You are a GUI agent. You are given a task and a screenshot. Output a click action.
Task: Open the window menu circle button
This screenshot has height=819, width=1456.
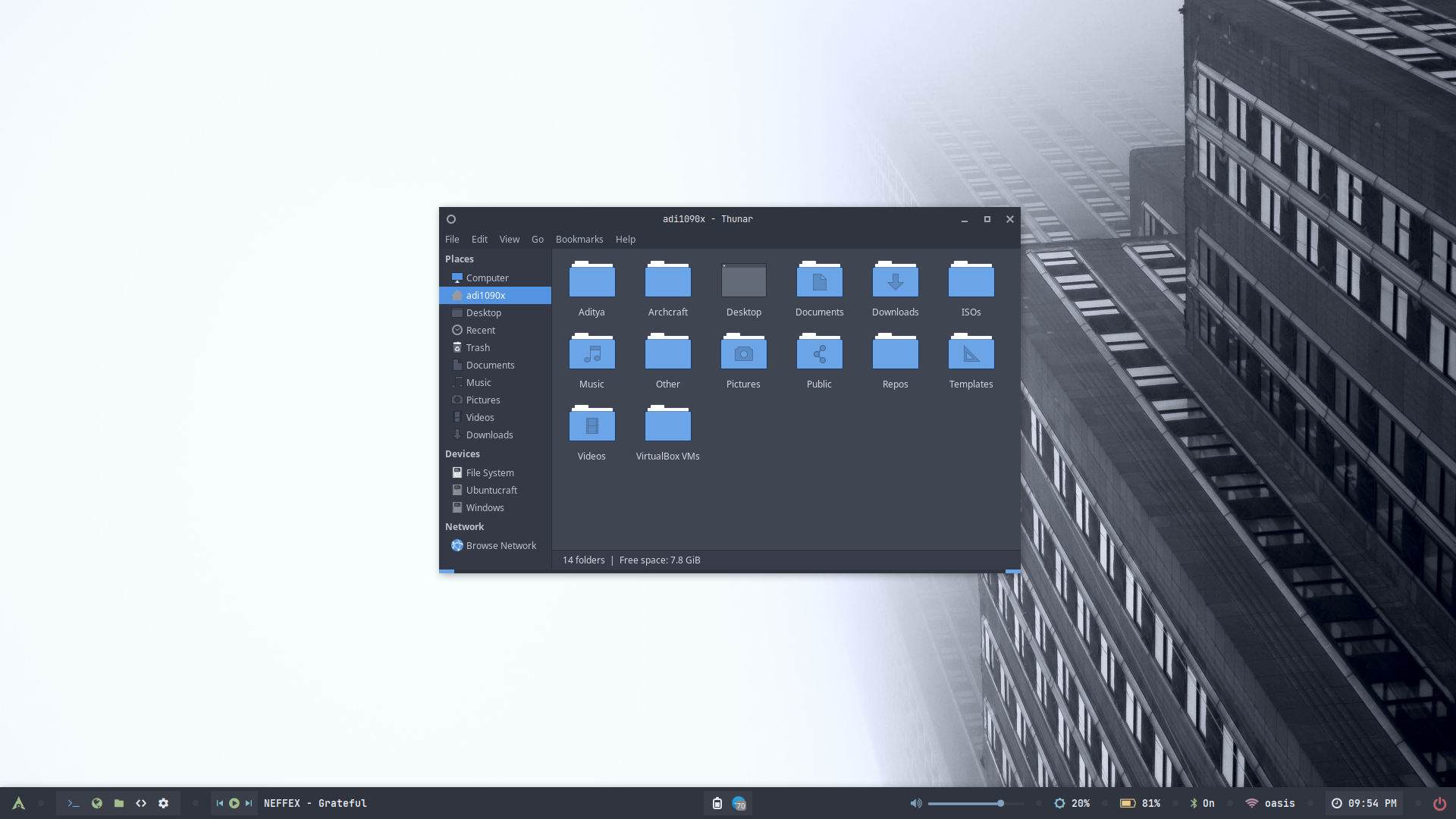[451, 219]
